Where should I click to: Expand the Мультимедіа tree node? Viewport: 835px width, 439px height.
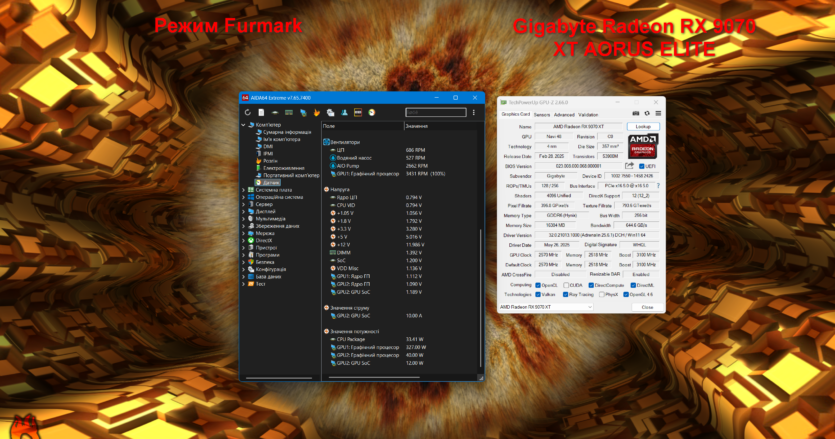point(243,219)
